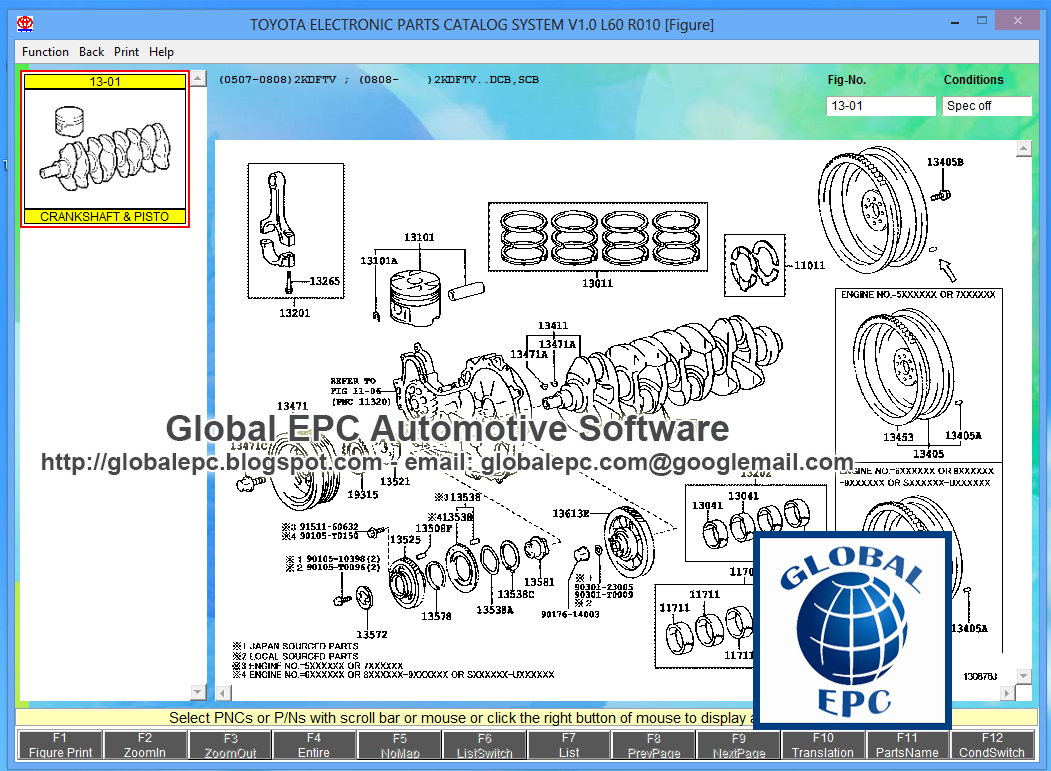Select part number 13538C label
Screen dimensions: 1051x771
click(x=516, y=594)
